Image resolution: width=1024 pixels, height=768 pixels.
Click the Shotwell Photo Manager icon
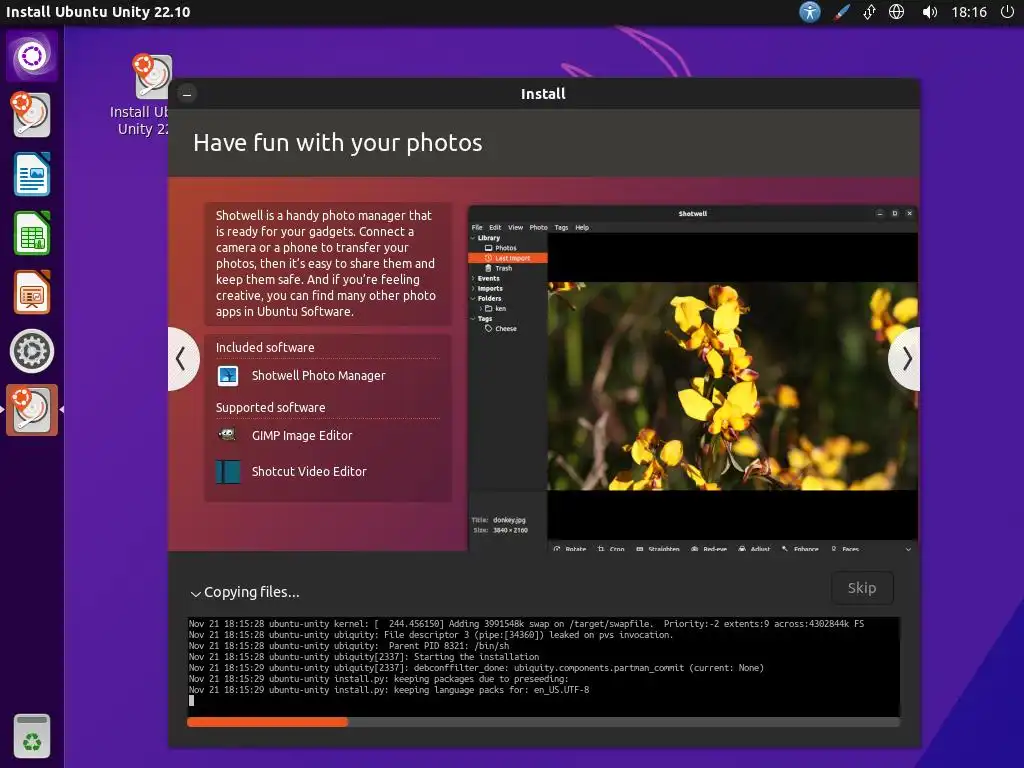[228, 376]
